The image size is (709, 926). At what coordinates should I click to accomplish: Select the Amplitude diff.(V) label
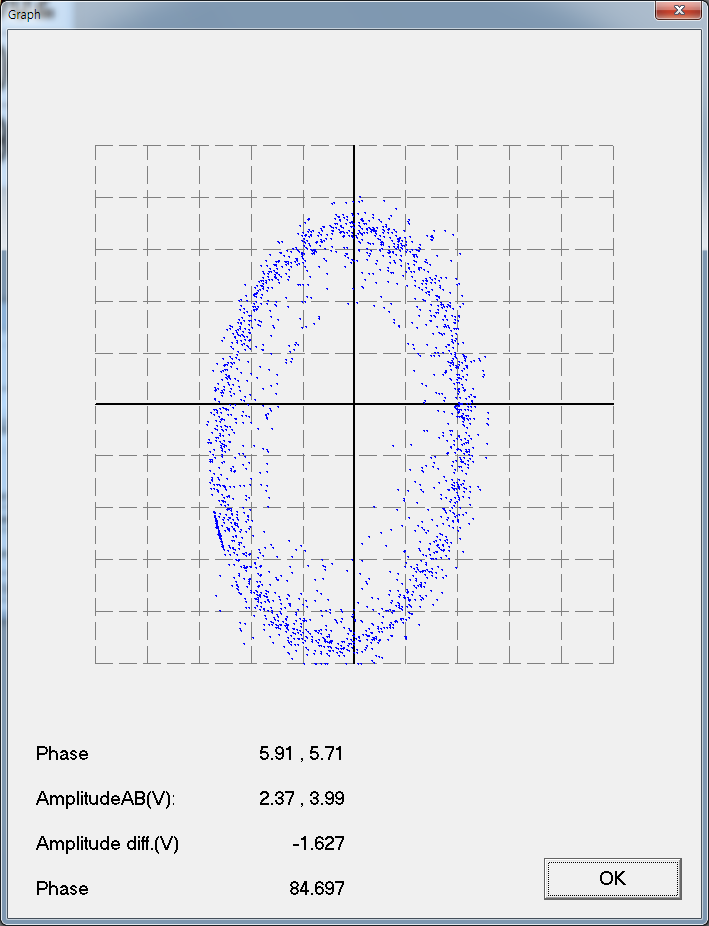107,843
